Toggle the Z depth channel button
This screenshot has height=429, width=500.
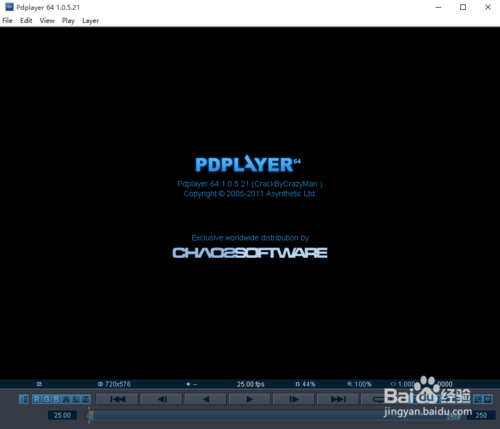click(x=86, y=399)
